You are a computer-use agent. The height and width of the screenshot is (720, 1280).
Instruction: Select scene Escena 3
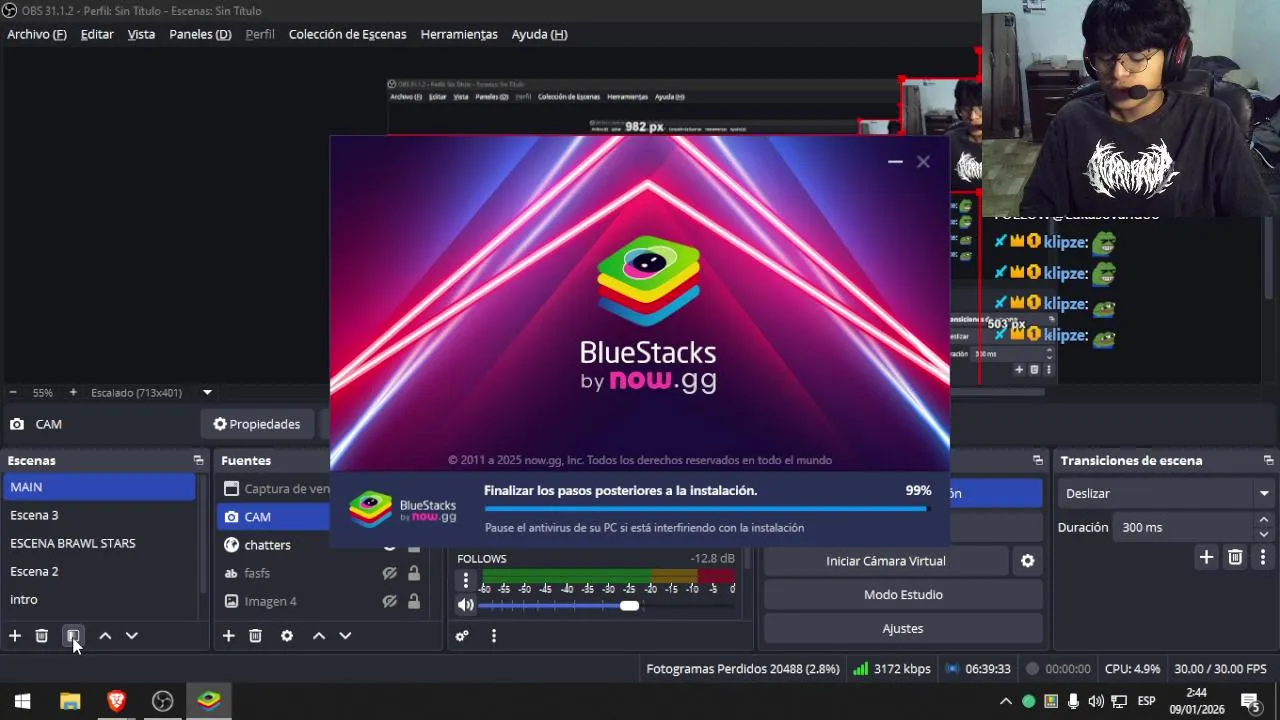[99, 515]
